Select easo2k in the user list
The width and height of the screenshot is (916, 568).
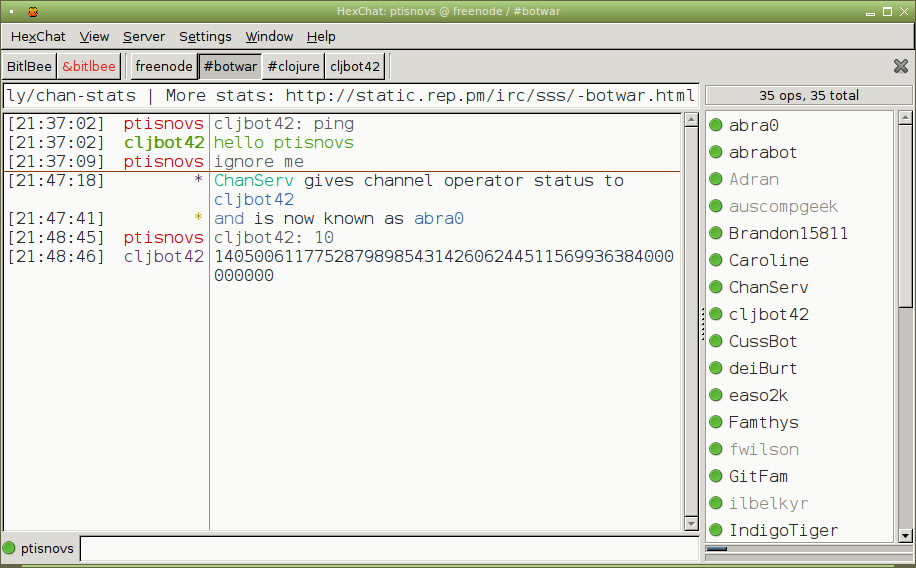pyautogui.click(x=758, y=395)
